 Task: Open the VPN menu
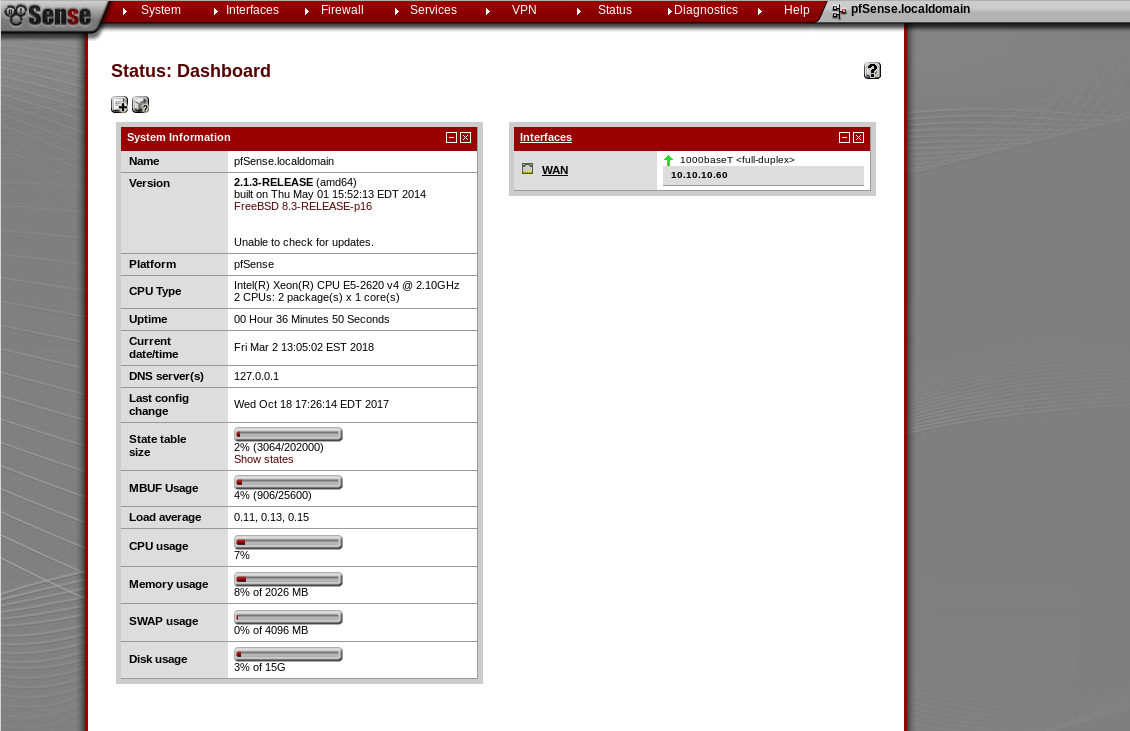pos(524,10)
